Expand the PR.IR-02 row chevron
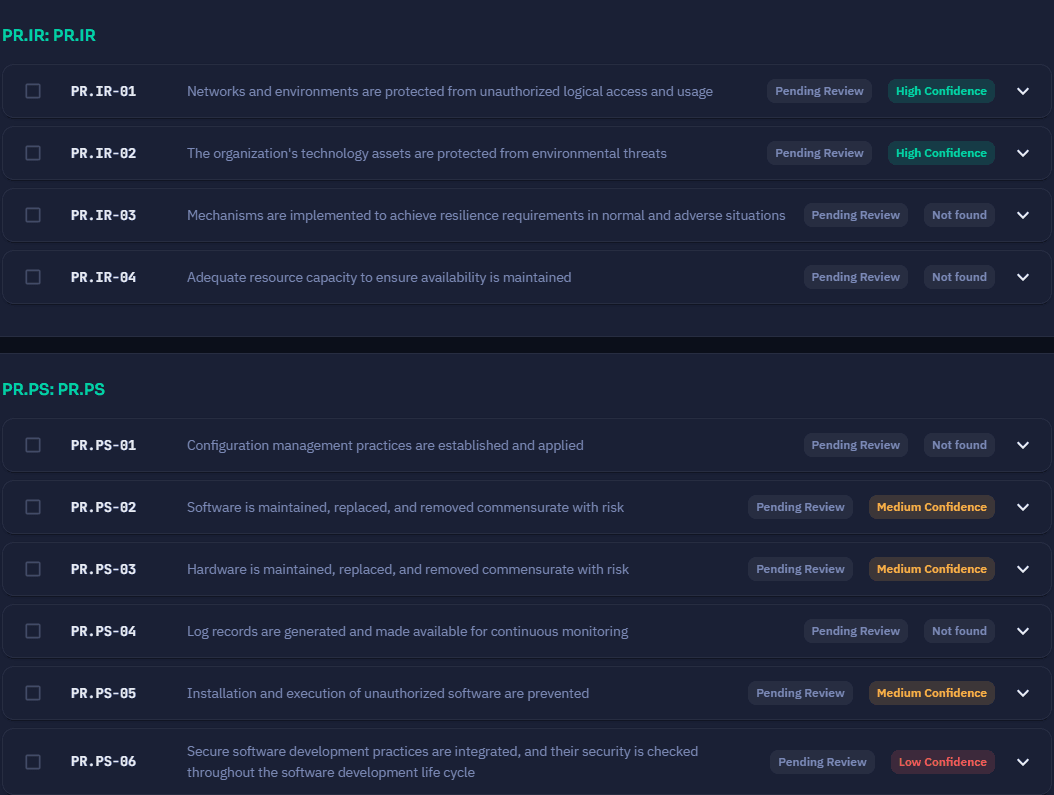 point(1022,153)
